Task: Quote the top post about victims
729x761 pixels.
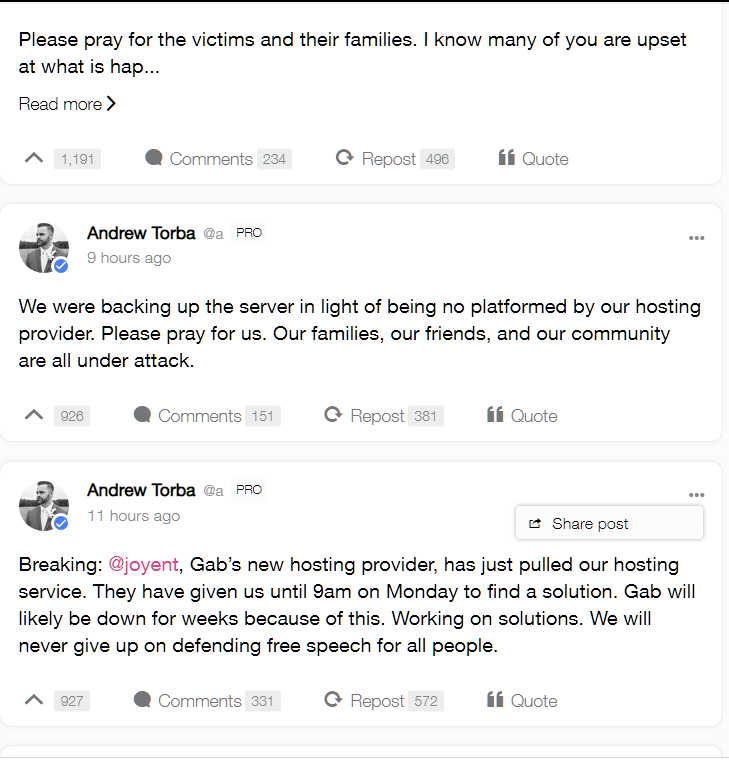Action: [x=533, y=159]
